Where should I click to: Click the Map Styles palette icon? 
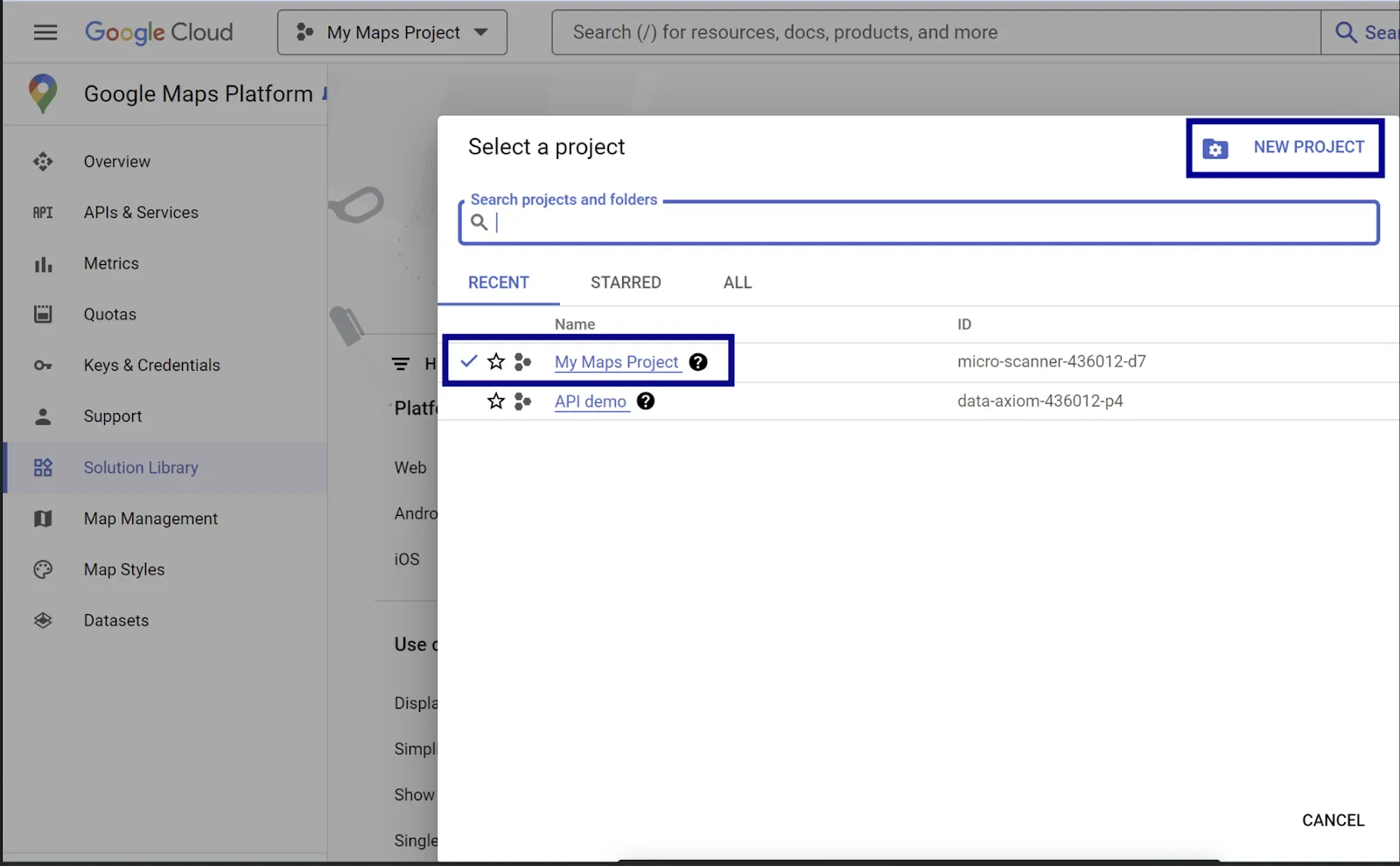(43, 569)
